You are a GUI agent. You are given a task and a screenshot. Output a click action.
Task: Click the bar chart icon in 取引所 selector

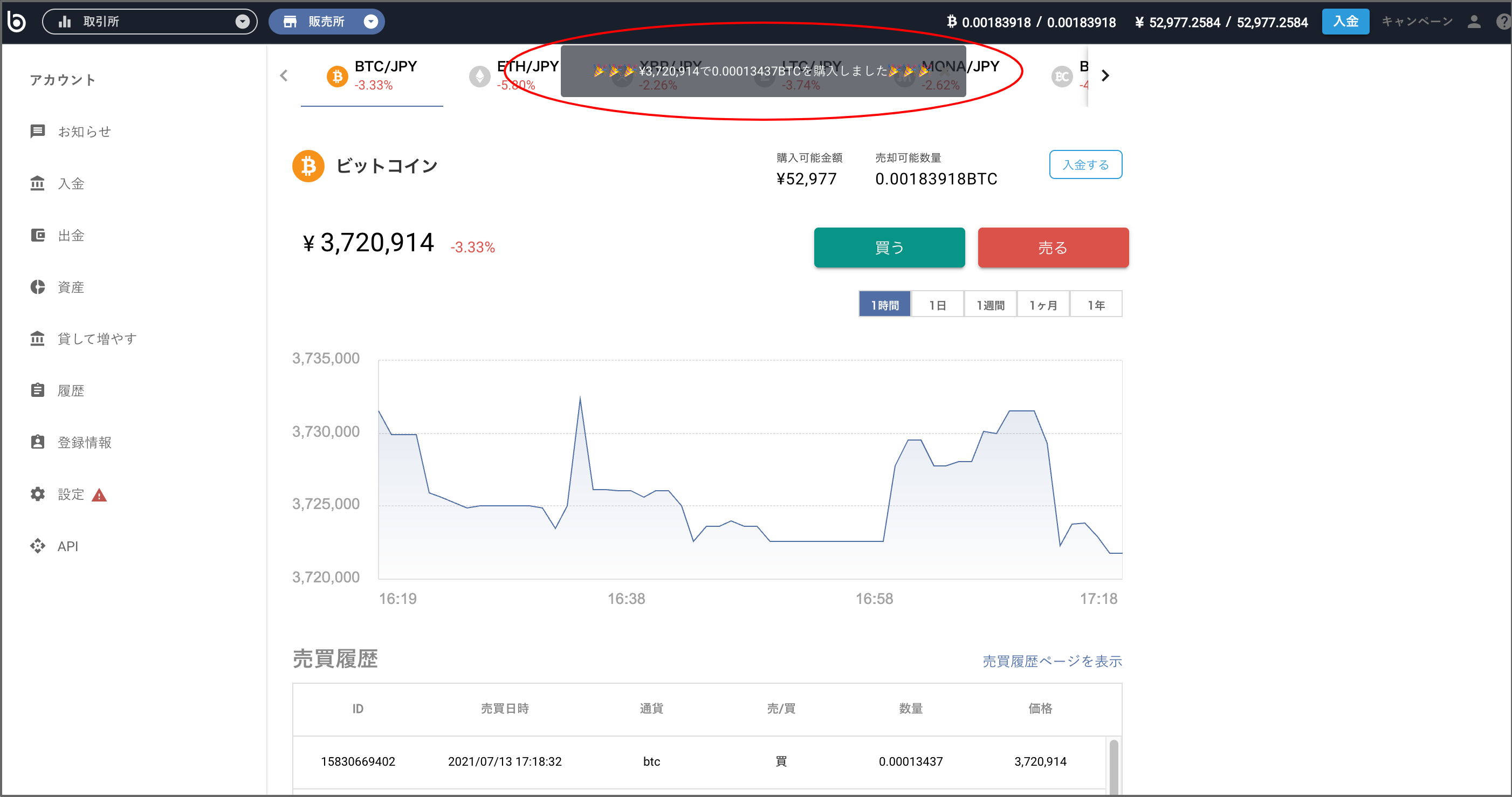(x=65, y=22)
